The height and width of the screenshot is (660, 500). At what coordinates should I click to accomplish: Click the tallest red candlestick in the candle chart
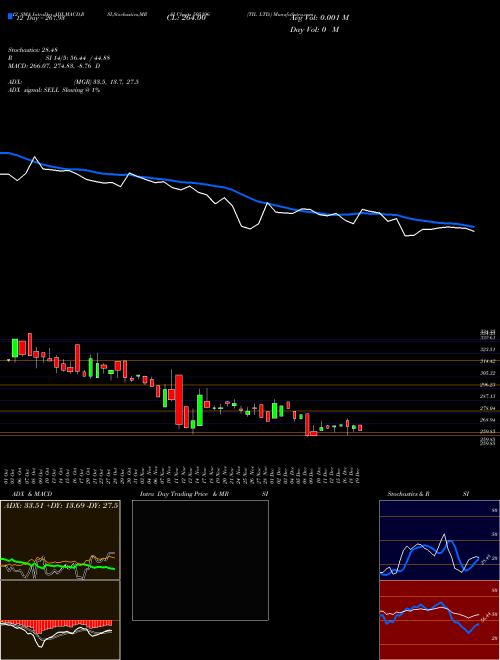click(x=179, y=400)
